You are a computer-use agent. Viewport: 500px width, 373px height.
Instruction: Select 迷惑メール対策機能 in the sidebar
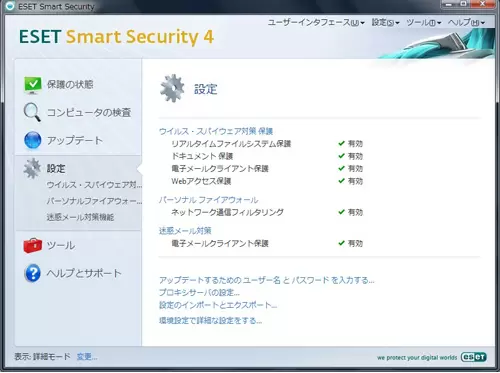pos(80,217)
